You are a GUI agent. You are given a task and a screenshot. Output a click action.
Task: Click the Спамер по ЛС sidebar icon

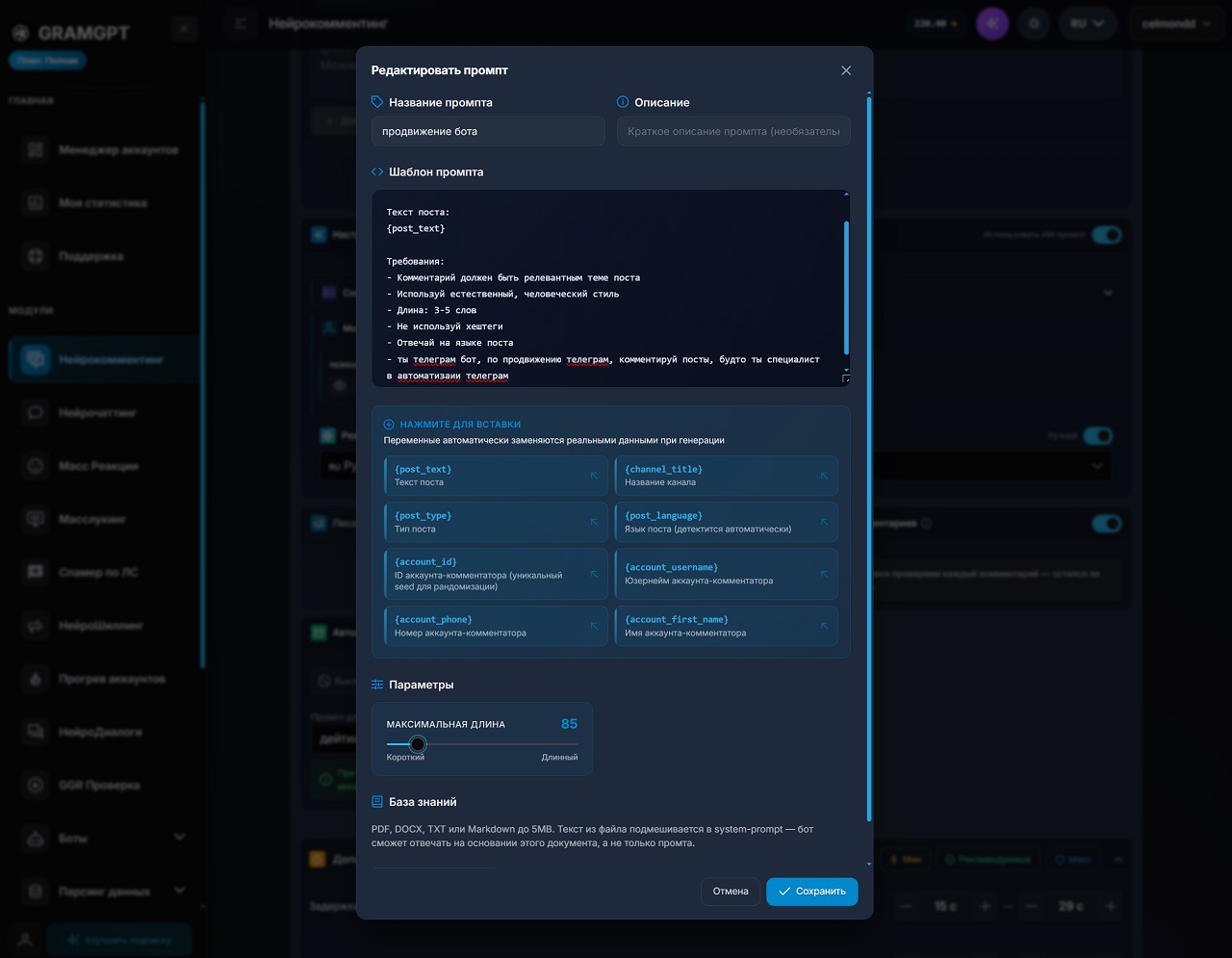[36, 572]
